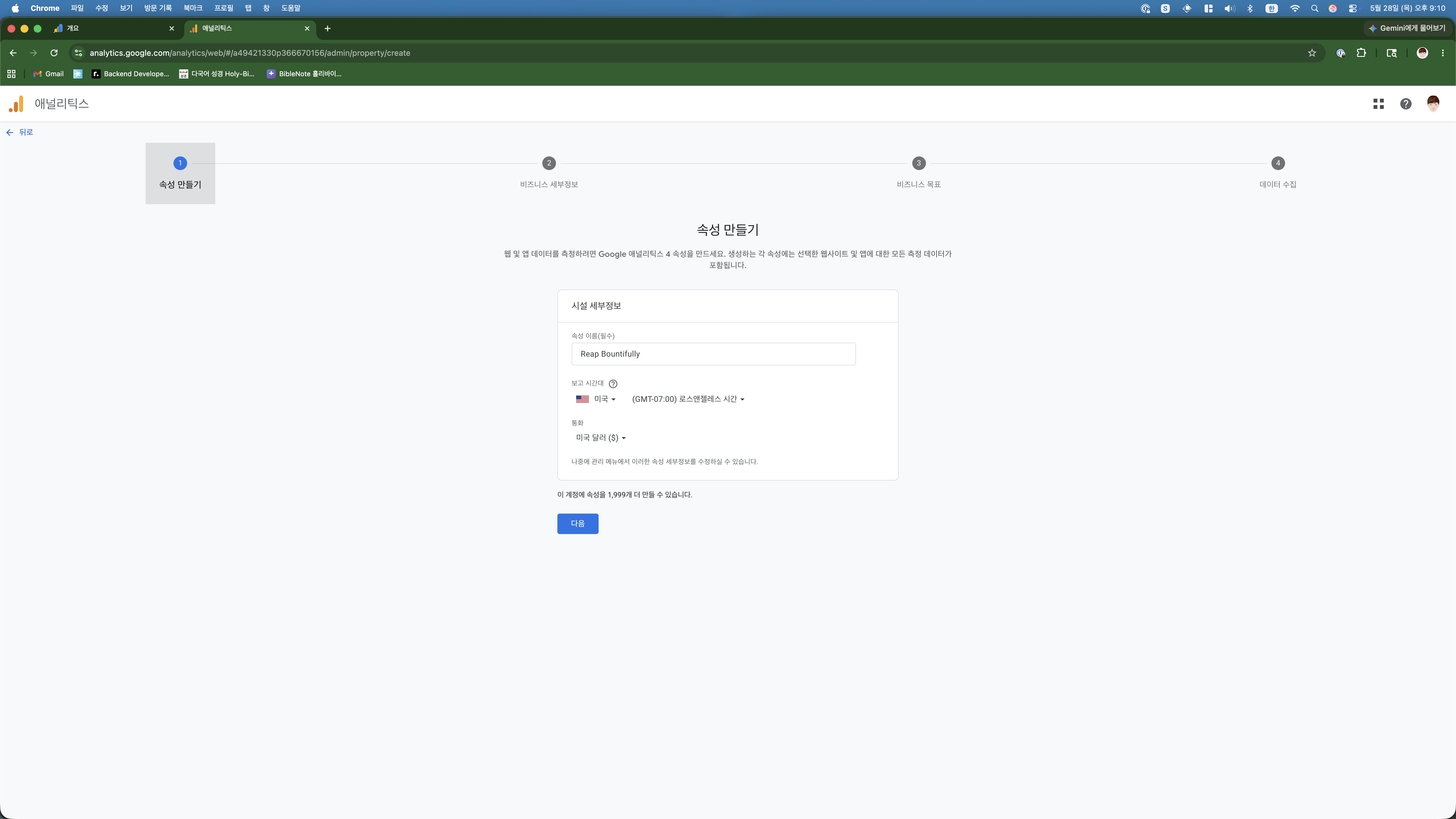The image size is (1456, 819).
Task: Open the Chrome menu in menu bar
Action: [x=45, y=9]
